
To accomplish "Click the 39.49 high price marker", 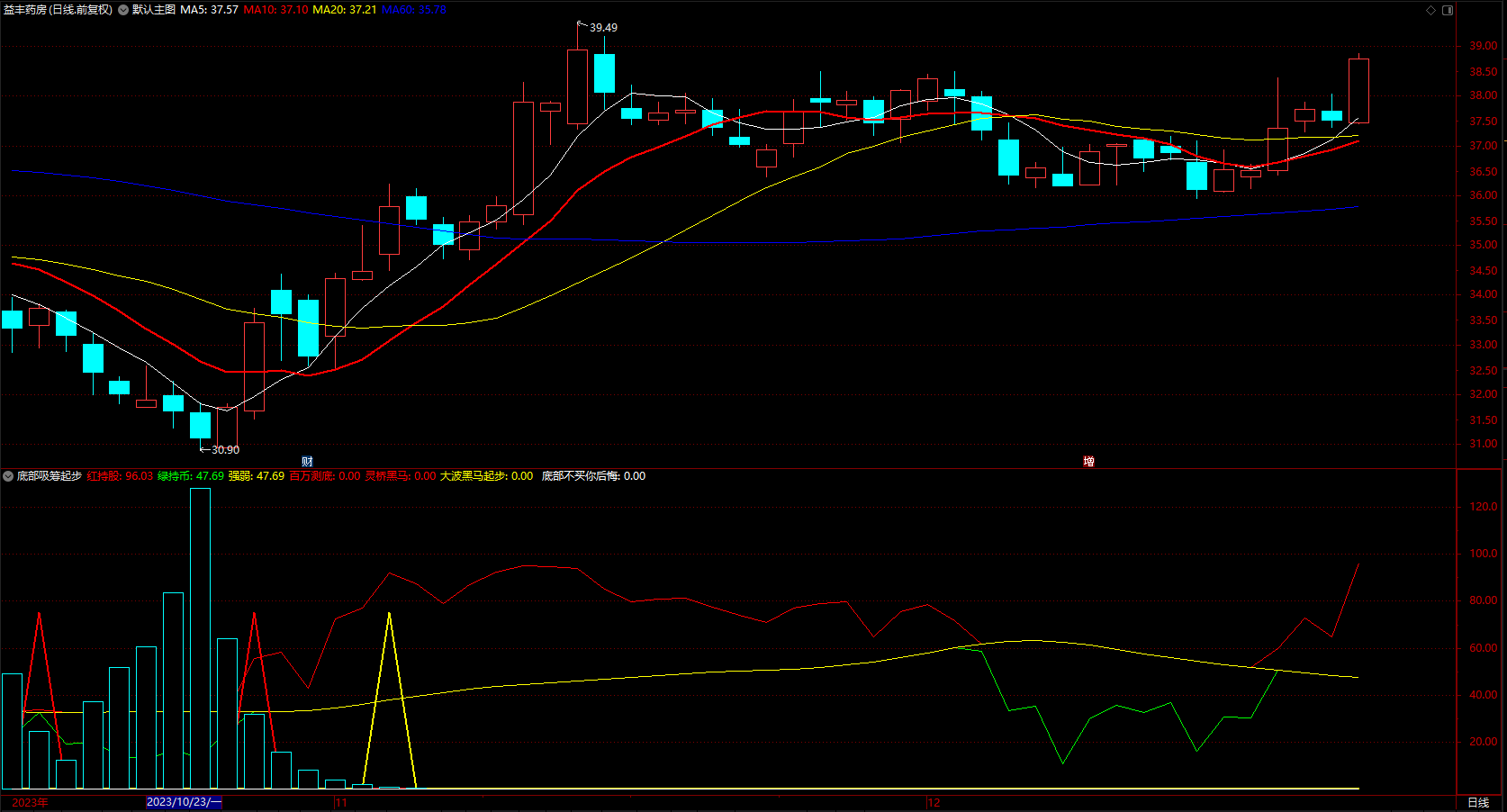I will click(603, 28).
